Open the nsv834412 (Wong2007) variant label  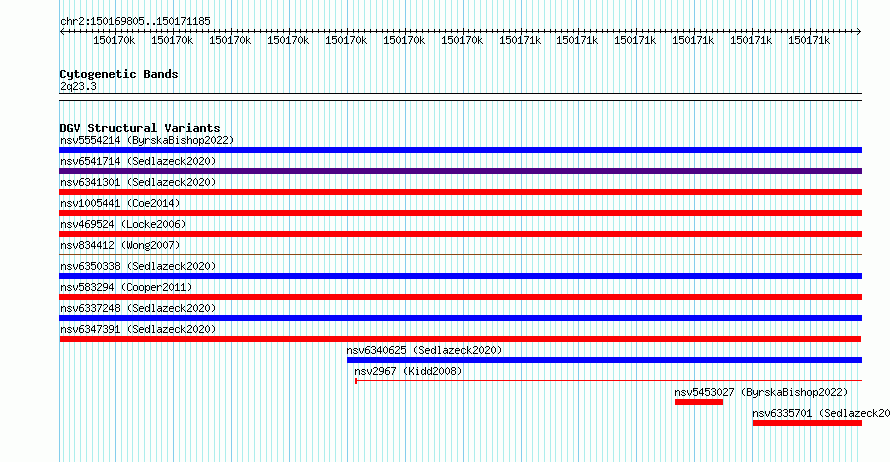pos(120,245)
